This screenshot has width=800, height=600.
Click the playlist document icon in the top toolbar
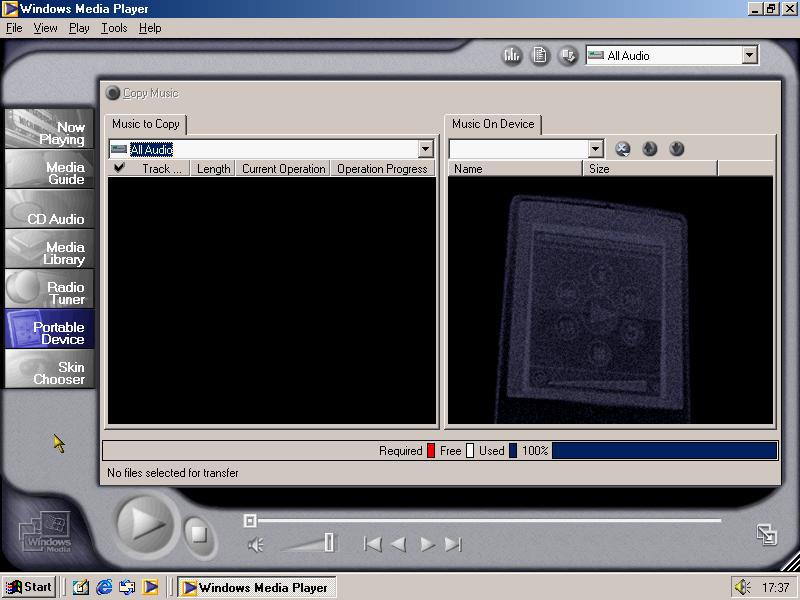pos(540,56)
